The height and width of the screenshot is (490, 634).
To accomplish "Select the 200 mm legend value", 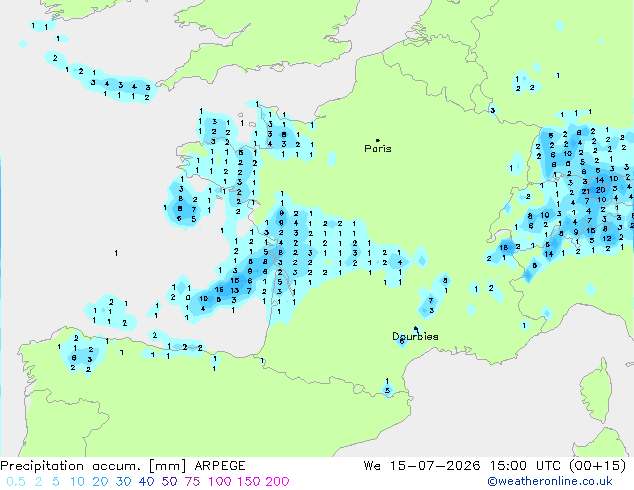I will [277, 482].
